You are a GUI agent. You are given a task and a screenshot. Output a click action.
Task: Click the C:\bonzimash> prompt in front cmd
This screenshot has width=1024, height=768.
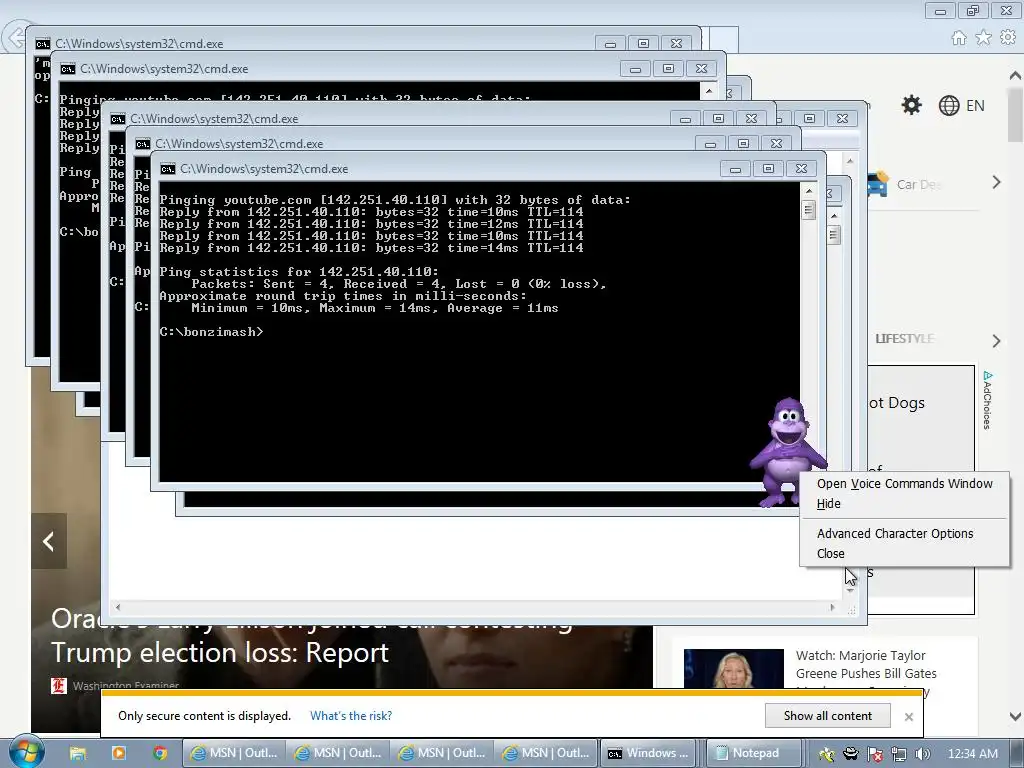(211, 332)
